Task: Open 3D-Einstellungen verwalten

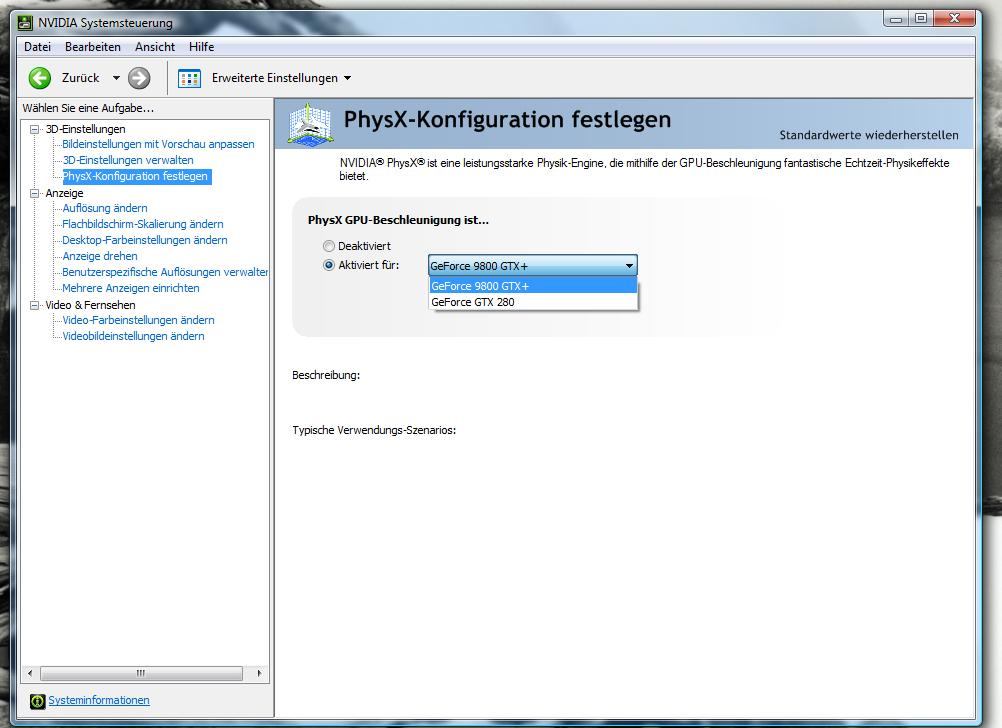Action: (128, 160)
